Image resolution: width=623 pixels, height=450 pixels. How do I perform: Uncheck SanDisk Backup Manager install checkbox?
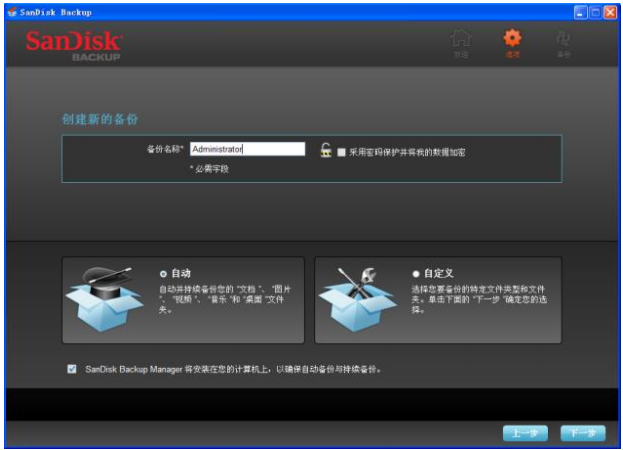coord(72,369)
